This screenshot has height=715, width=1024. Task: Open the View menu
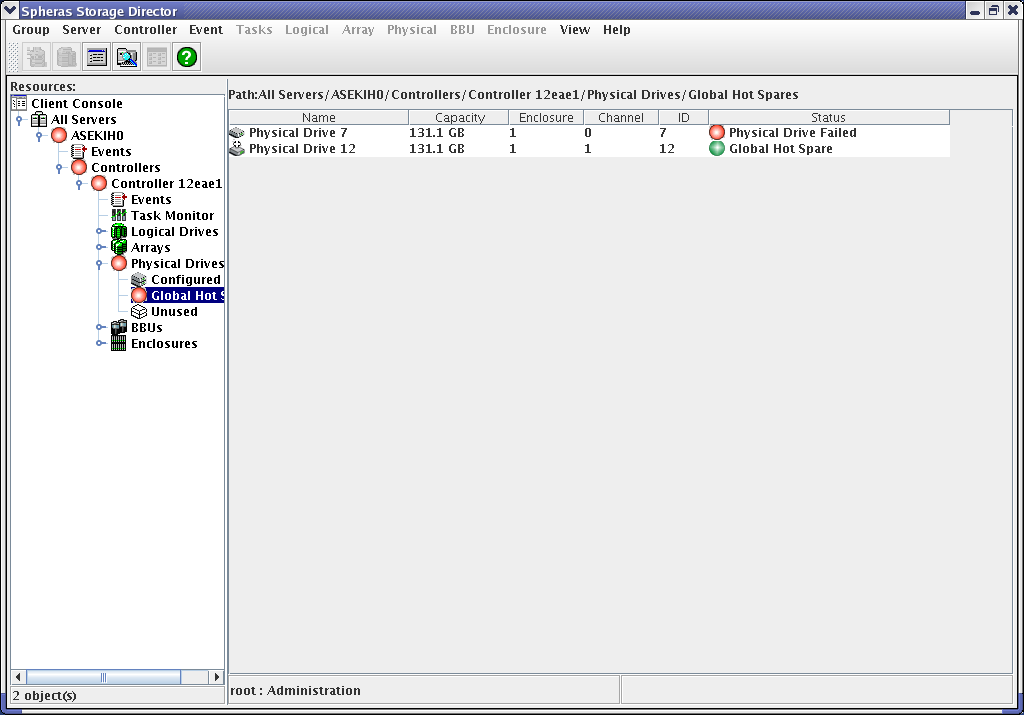point(574,30)
